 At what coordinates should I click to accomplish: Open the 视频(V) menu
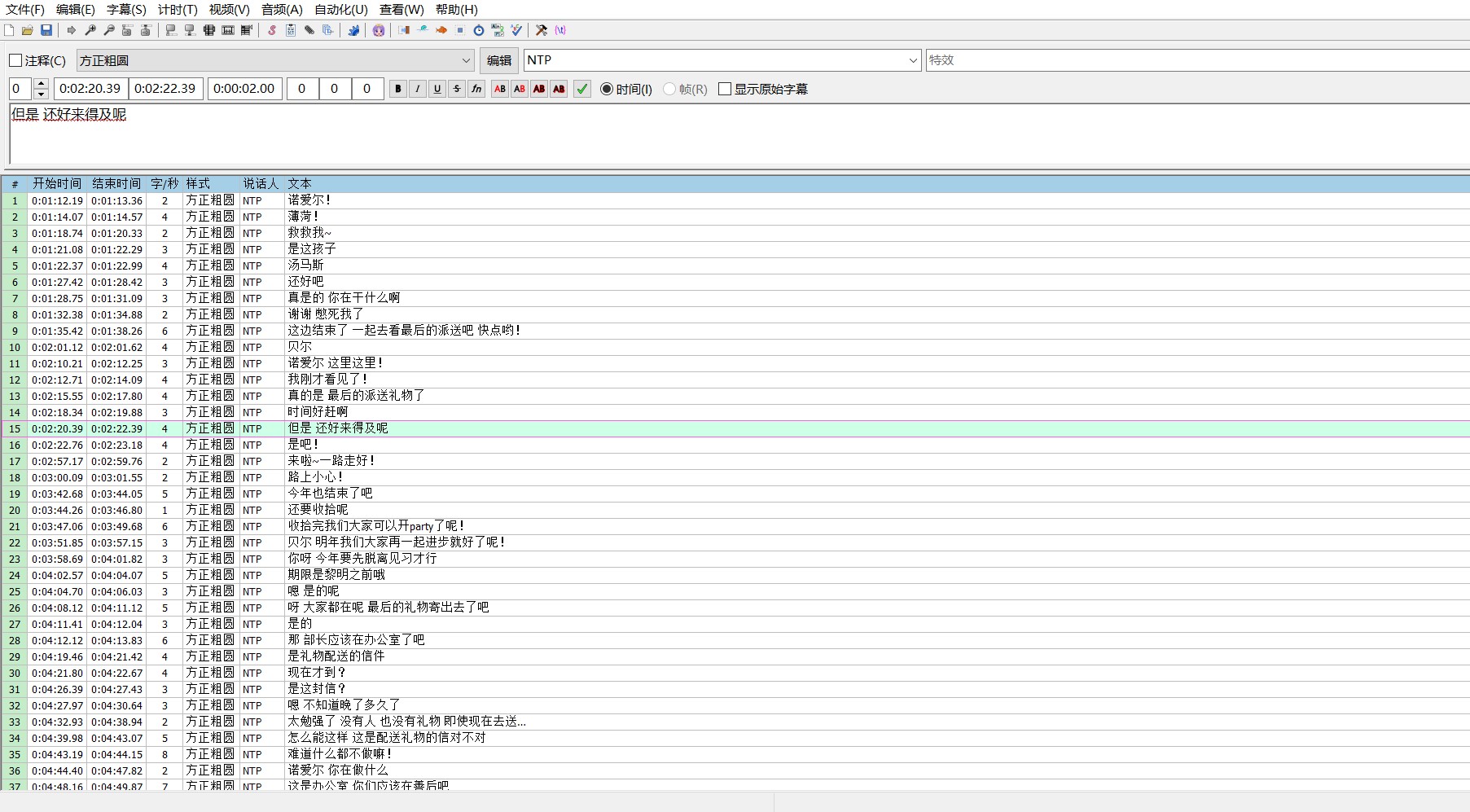pos(230,10)
